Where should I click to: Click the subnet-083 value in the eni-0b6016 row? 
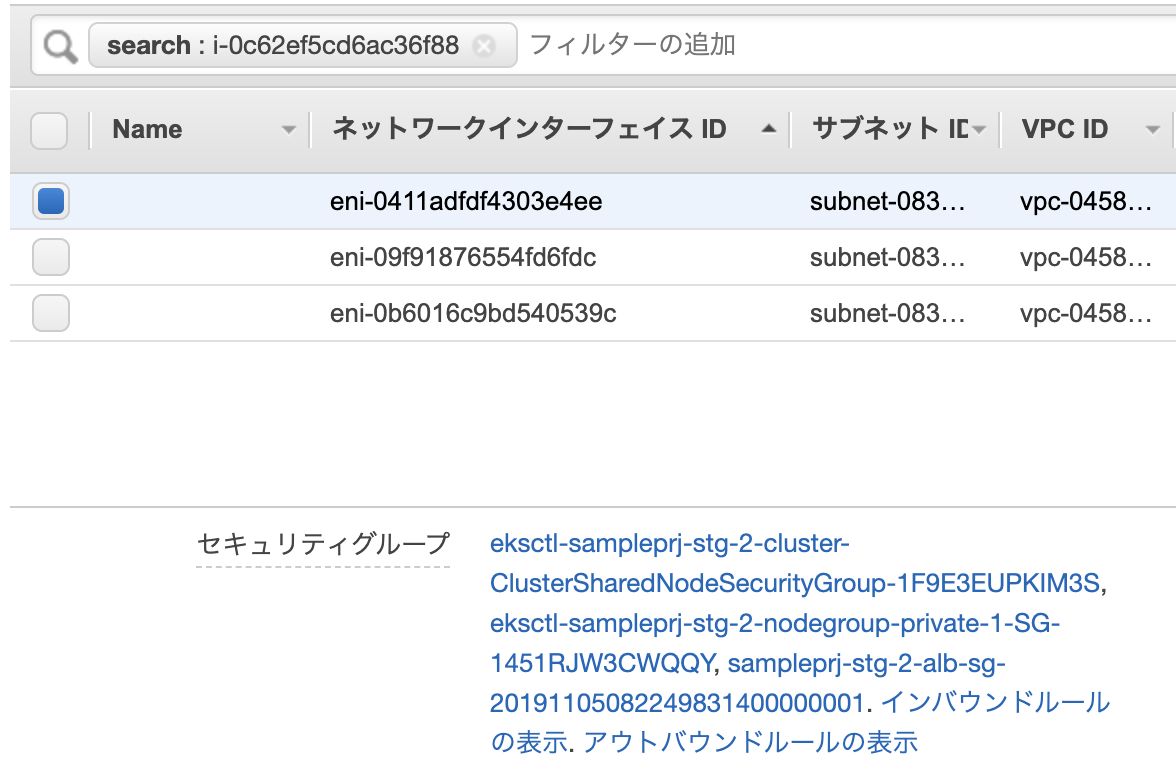coord(888,312)
